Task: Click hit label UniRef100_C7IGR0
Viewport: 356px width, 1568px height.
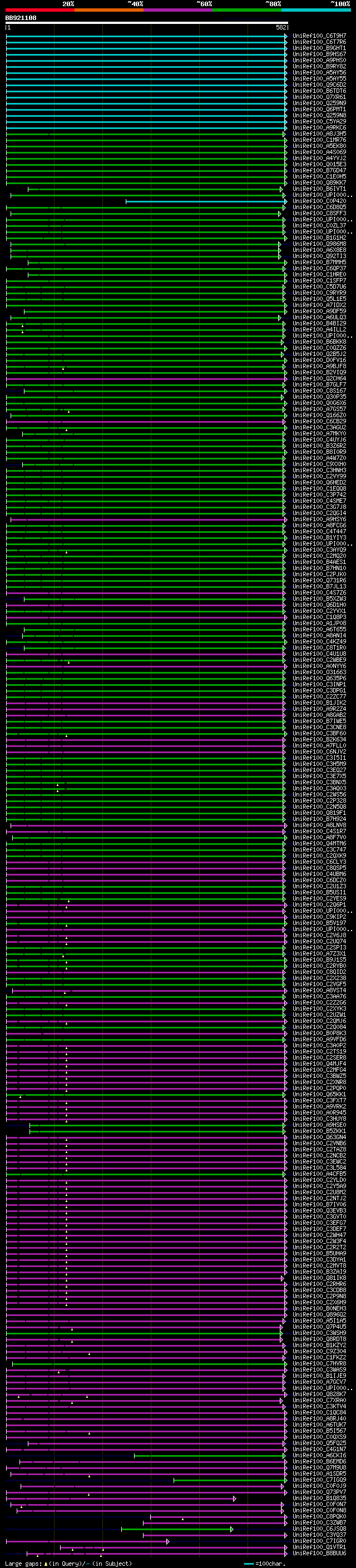Action: point(319,1541)
